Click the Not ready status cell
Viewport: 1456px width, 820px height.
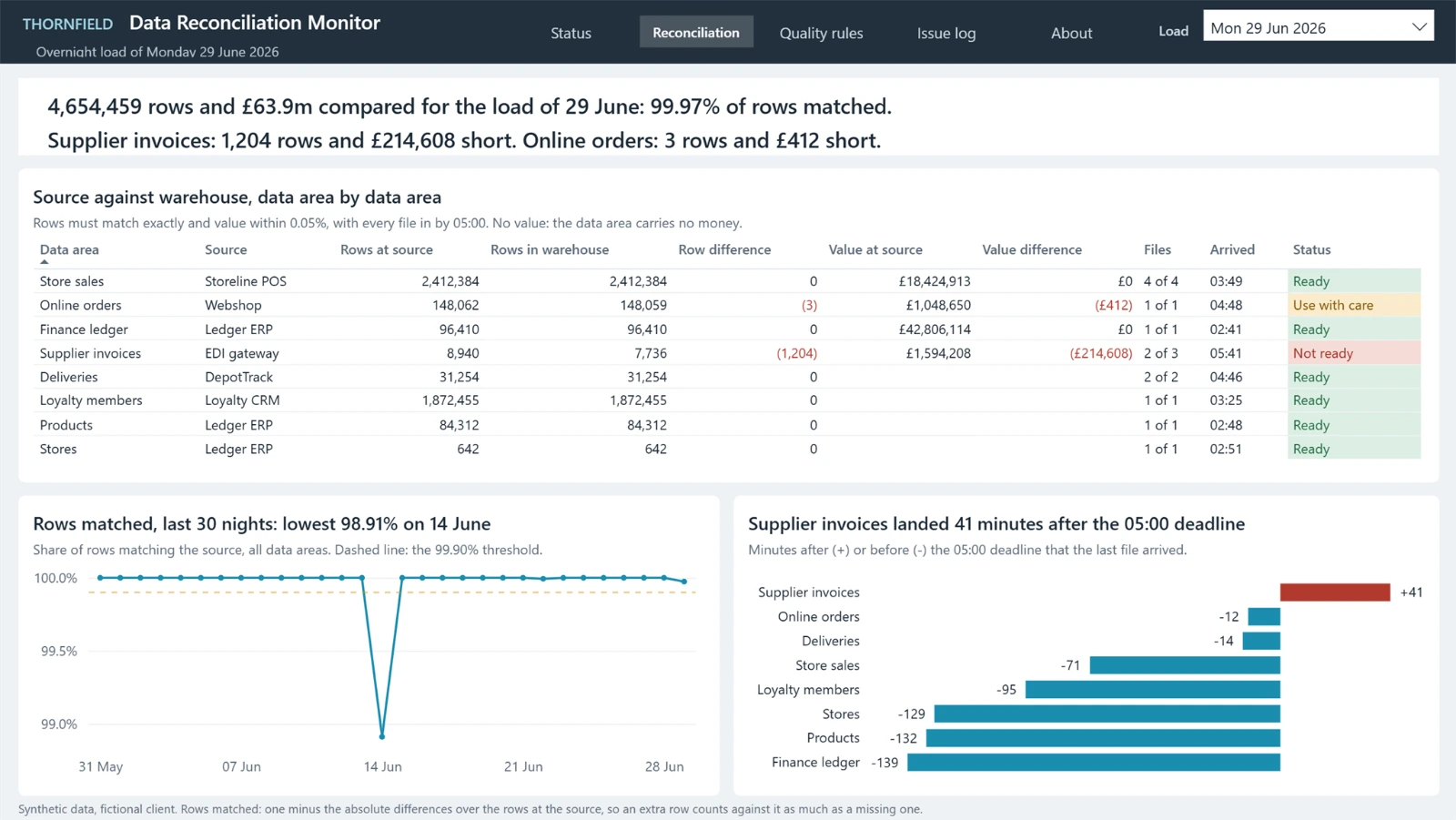click(x=1354, y=353)
